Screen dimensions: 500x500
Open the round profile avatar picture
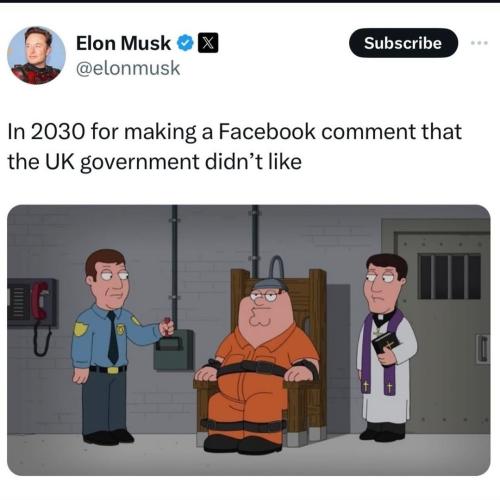36,55
